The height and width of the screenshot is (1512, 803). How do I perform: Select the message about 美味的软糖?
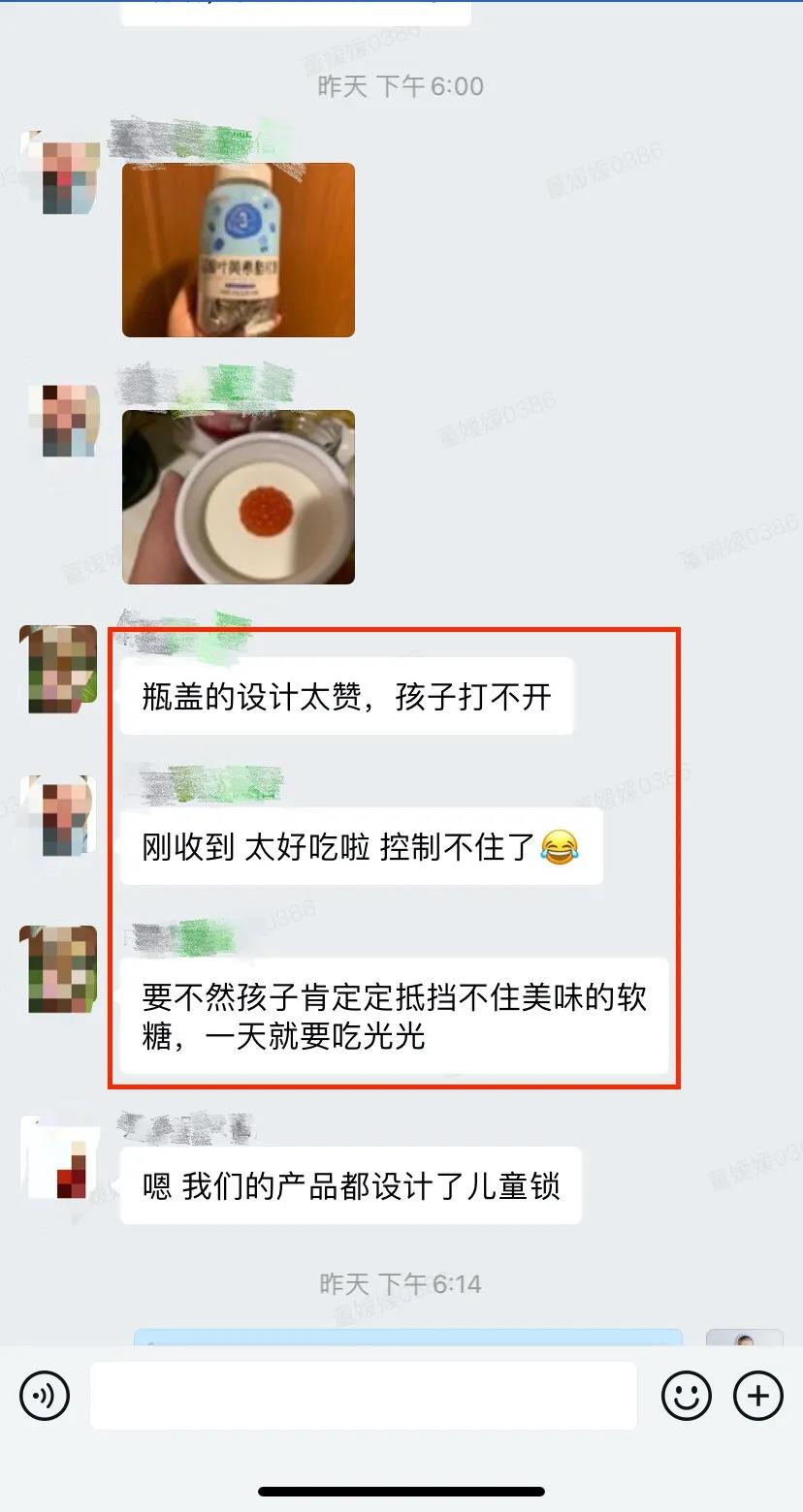coord(395,1016)
